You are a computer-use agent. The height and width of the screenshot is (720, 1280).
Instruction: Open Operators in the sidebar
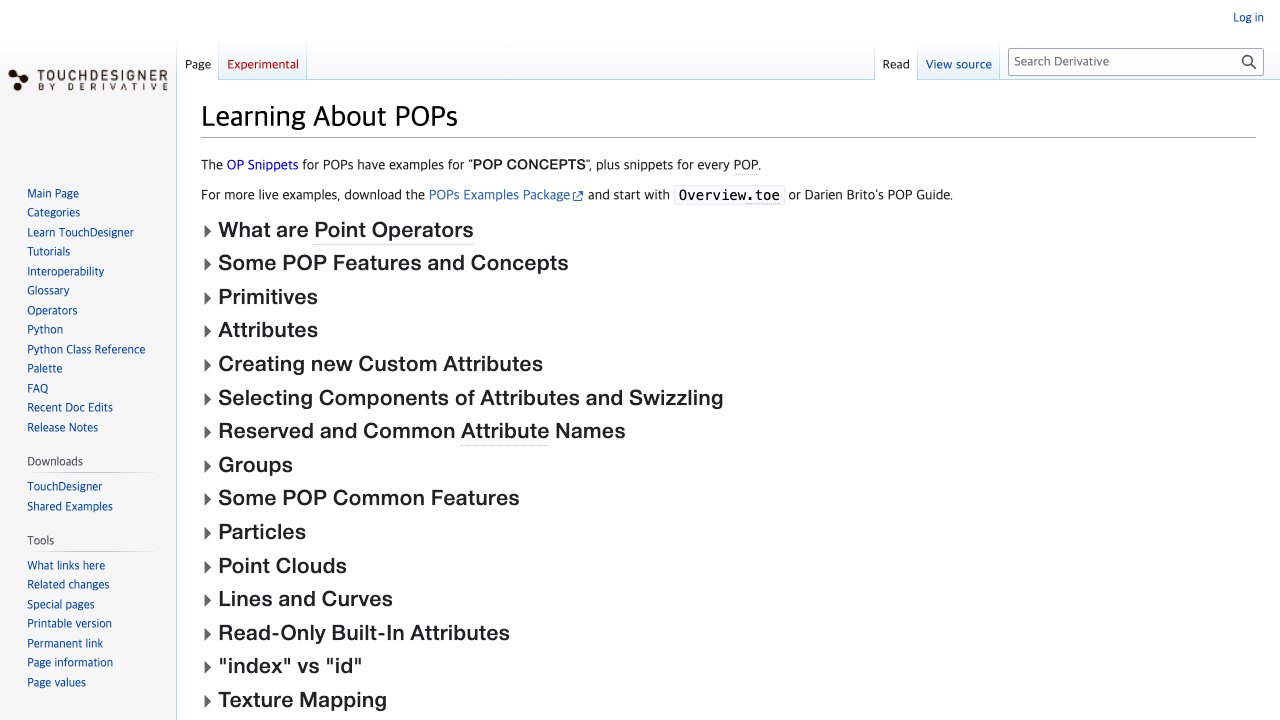click(x=52, y=311)
